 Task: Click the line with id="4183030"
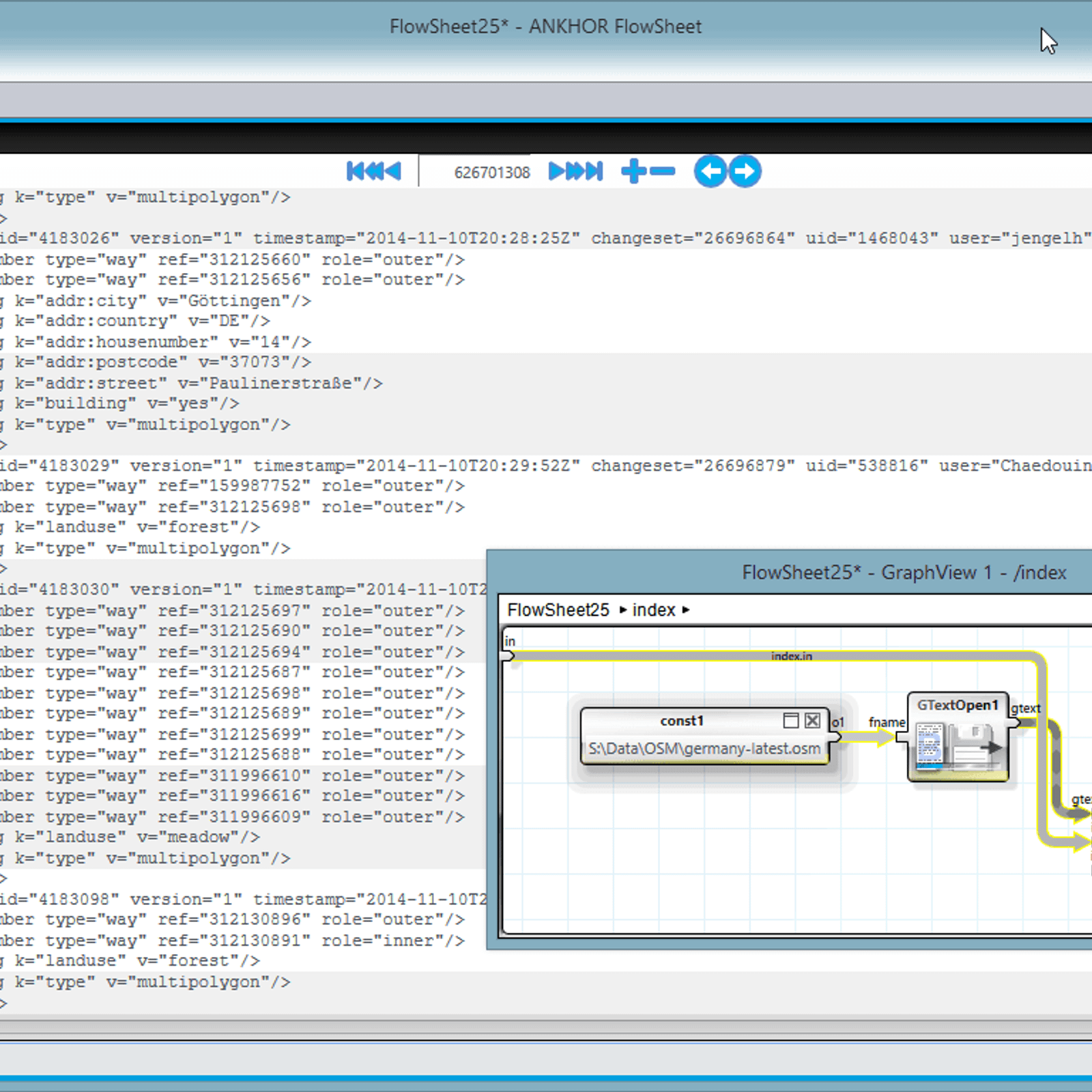[x=244, y=589]
